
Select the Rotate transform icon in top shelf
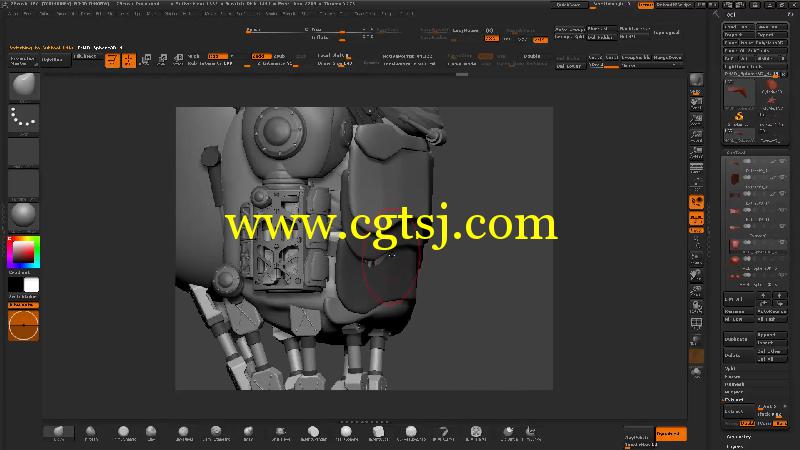point(178,60)
